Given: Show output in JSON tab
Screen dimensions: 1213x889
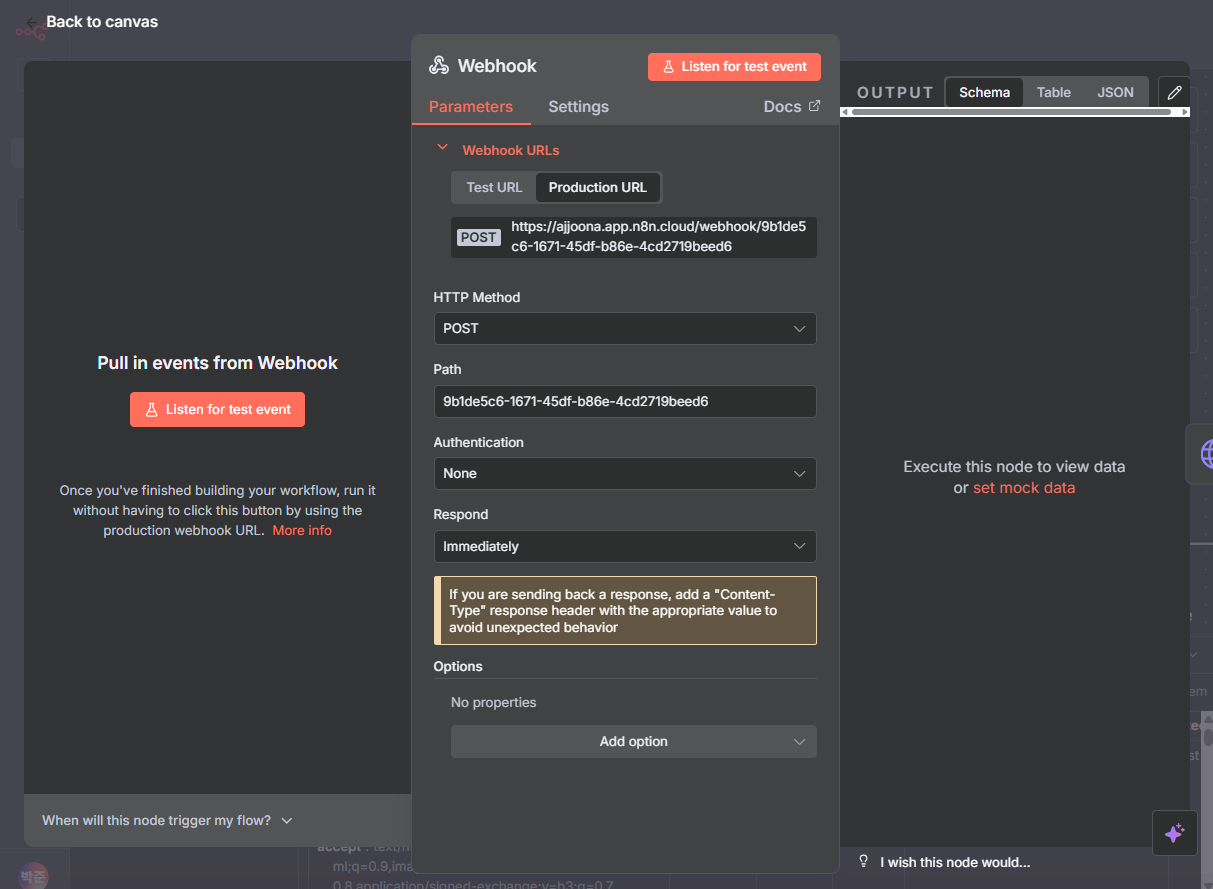Looking at the screenshot, I should coord(1115,92).
